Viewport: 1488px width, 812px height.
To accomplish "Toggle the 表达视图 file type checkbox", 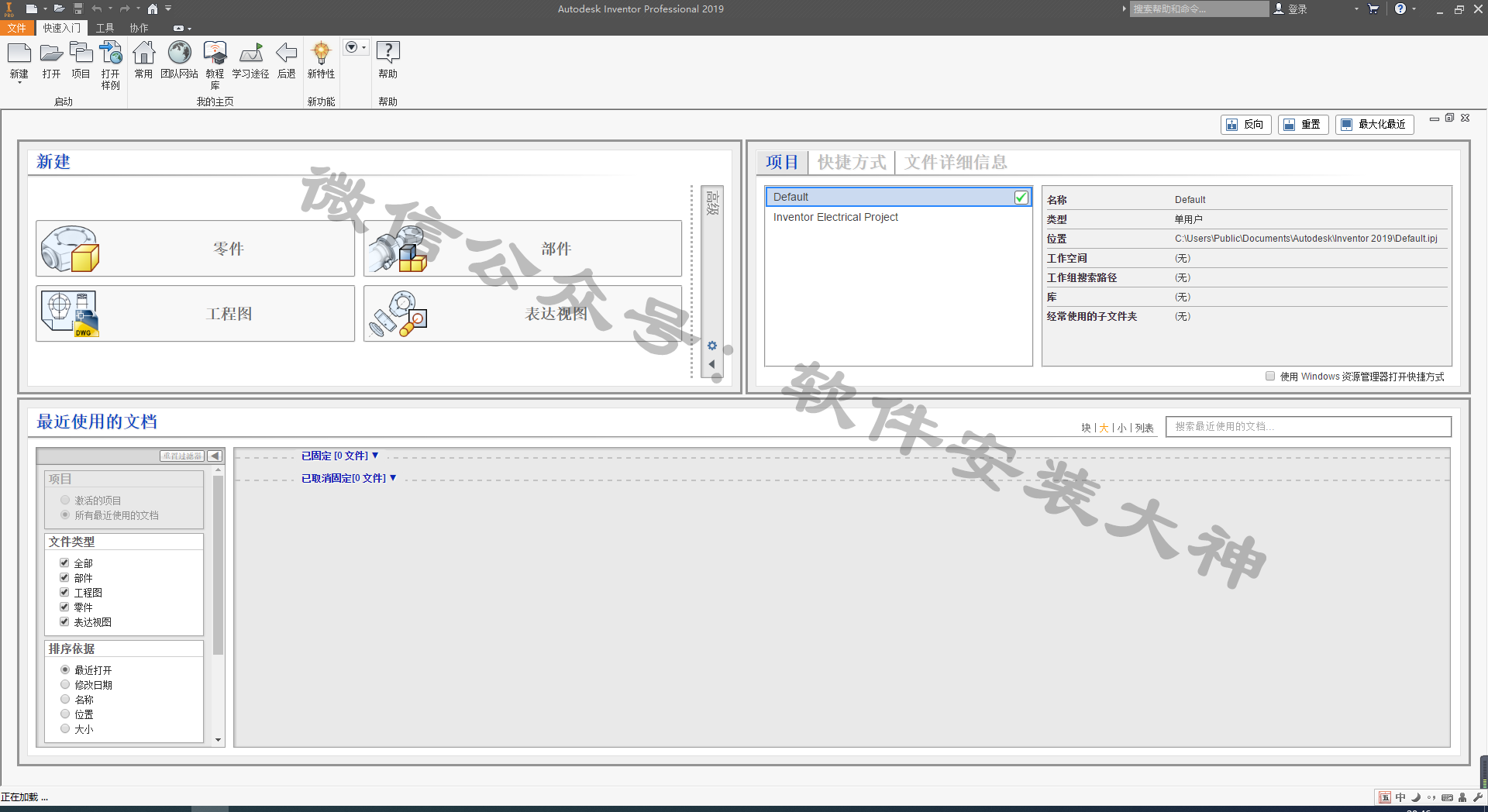I will (x=64, y=622).
